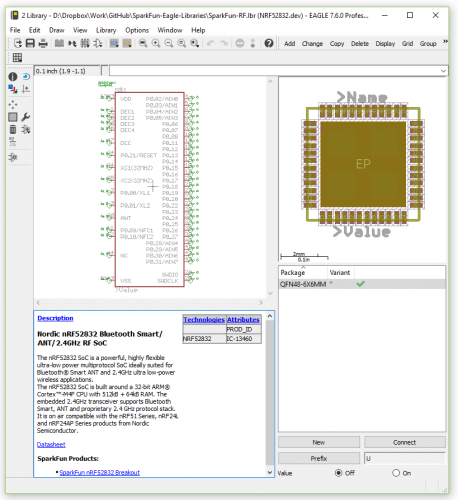Screen dimensions: 458x500
Task: Open the Help menu
Action: tap(198, 30)
